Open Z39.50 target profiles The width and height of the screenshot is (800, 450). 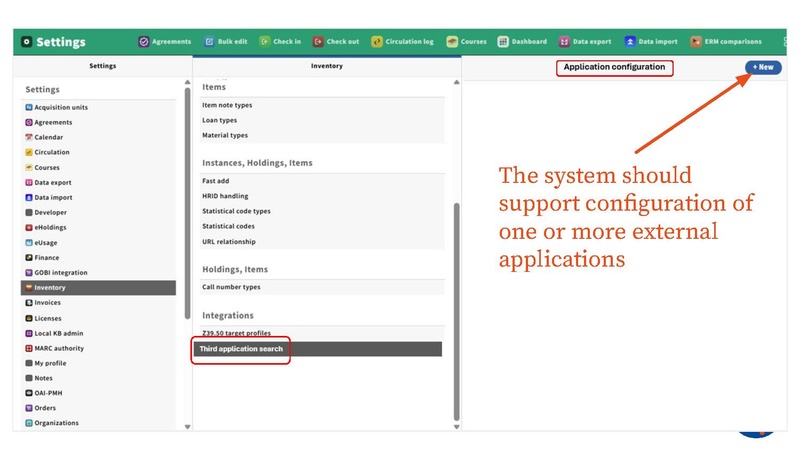[x=236, y=333]
